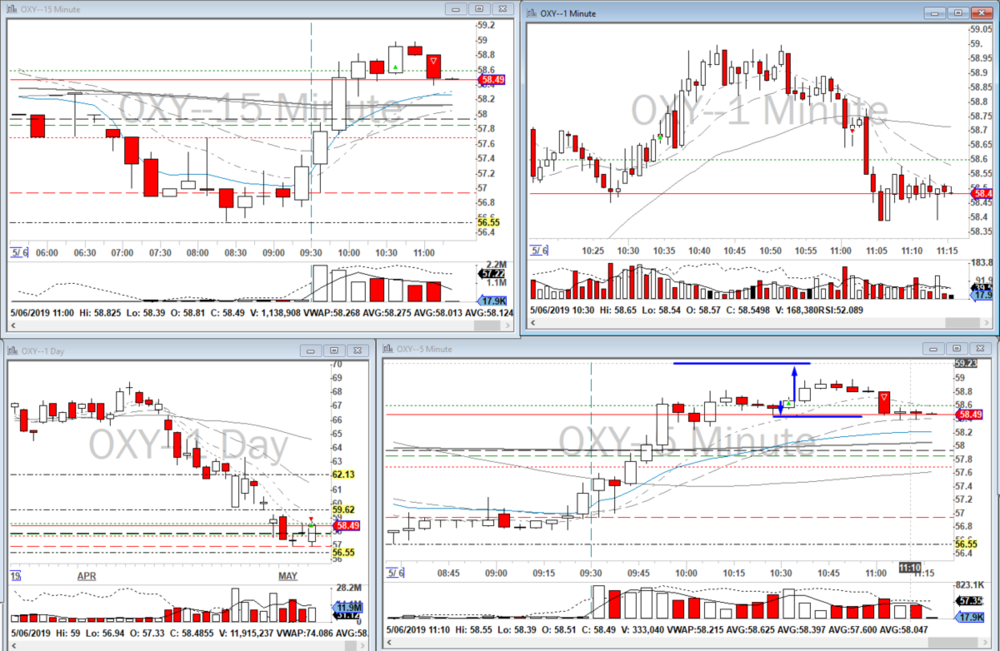Click the OXY 1 Day chart window icon
Screen dimensions: 1000x651
click(x=12, y=350)
